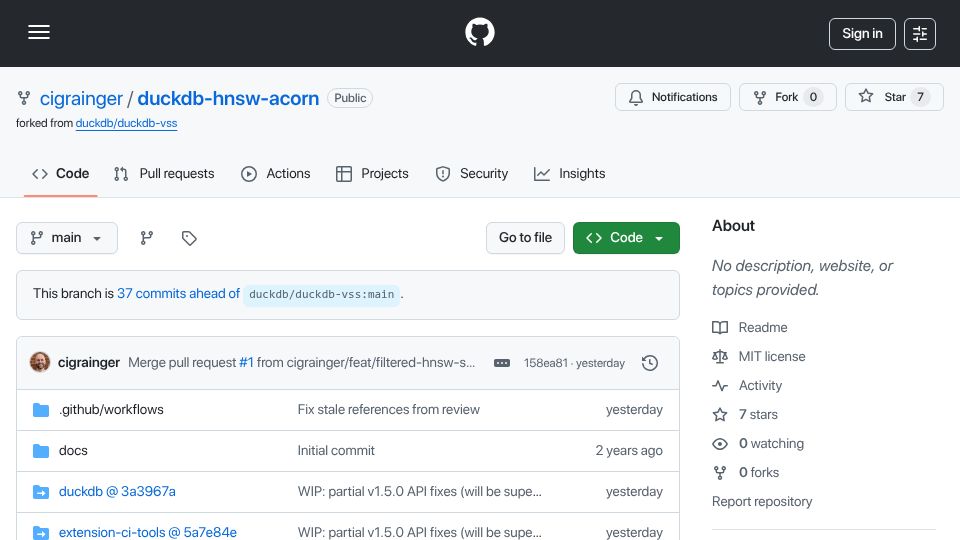Click the star count badge 7
The image size is (960, 540).
[920, 97]
